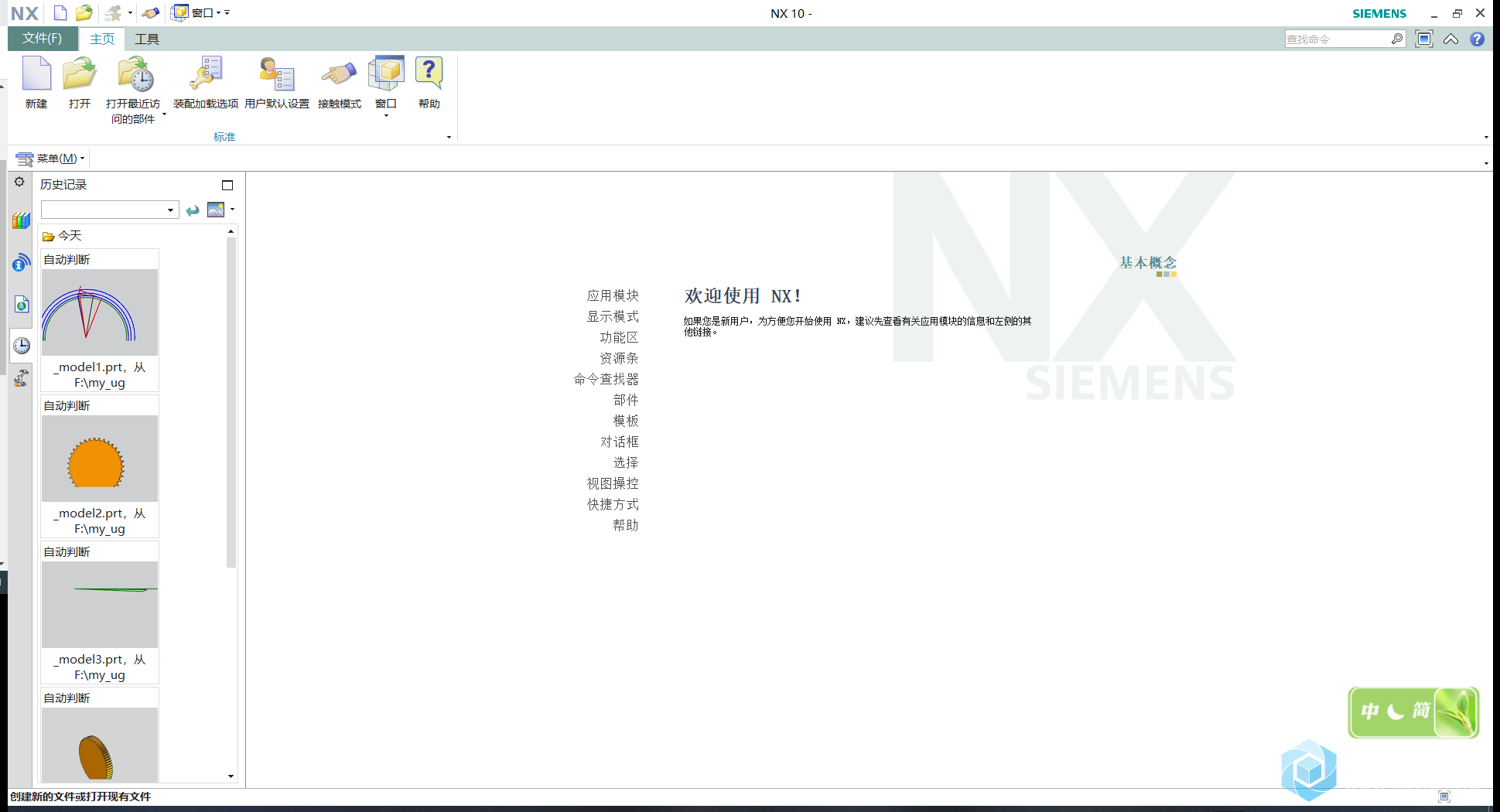Image resolution: width=1500 pixels, height=812 pixels.
Task: Expand the ribbon 窗口 dropdown arrow
Action: [x=386, y=116]
